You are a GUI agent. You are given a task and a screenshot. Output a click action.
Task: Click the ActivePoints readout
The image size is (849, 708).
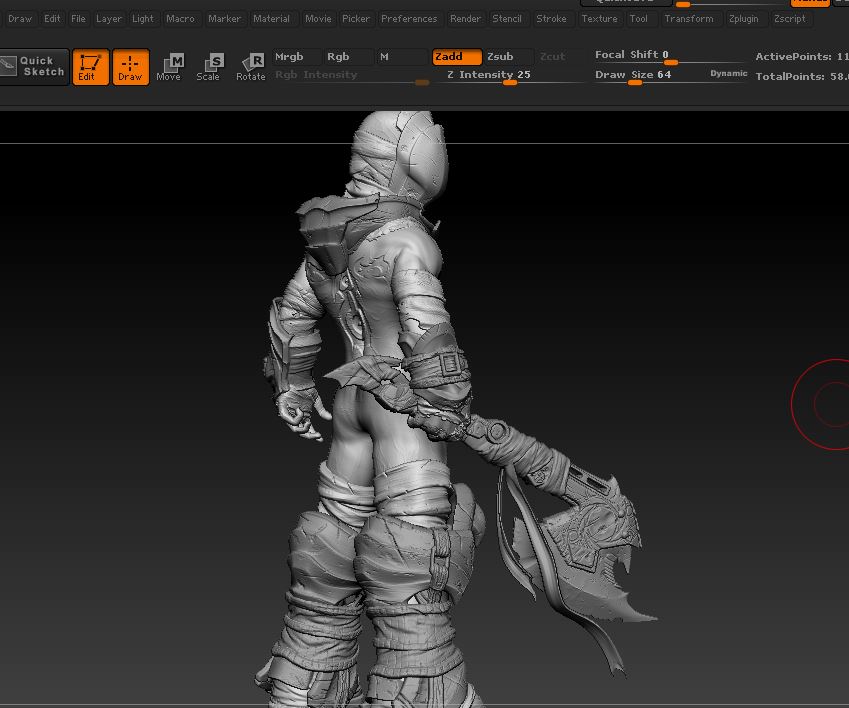(801, 56)
